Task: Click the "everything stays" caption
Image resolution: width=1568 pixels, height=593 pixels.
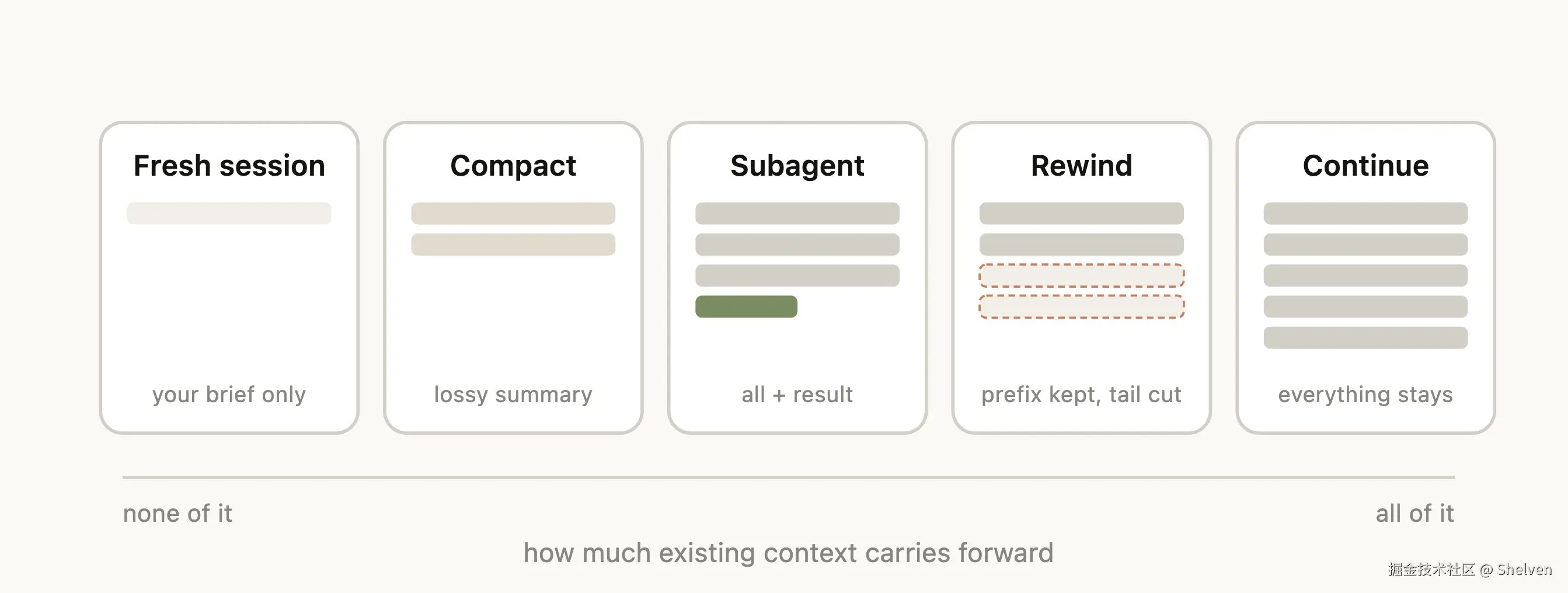Action: coord(1365,395)
